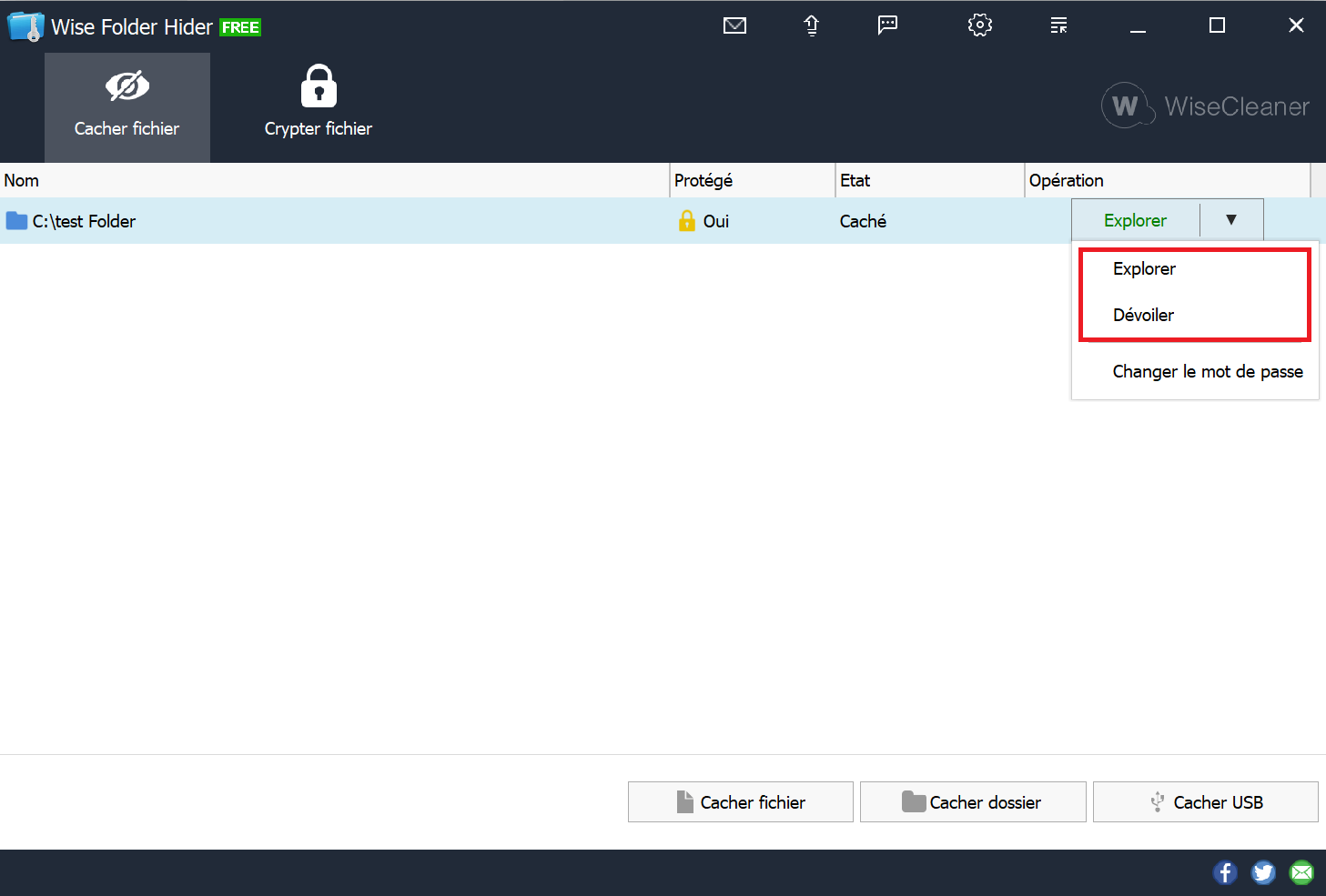Click the yellow lock icon beside Oui
This screenshot has width=1326, height=896.
[x=687, y=221]
